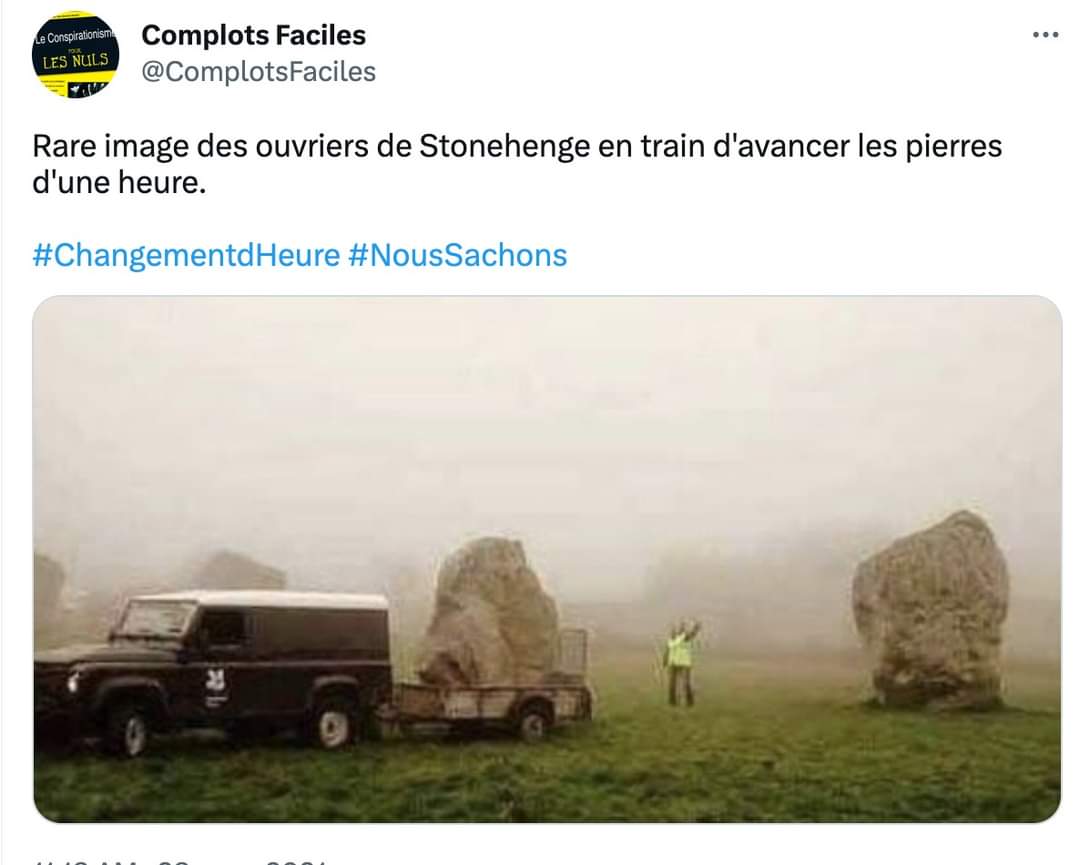Open the three-dot more options menu
Screen dimensions: 1080x865
click(1044, 35)
